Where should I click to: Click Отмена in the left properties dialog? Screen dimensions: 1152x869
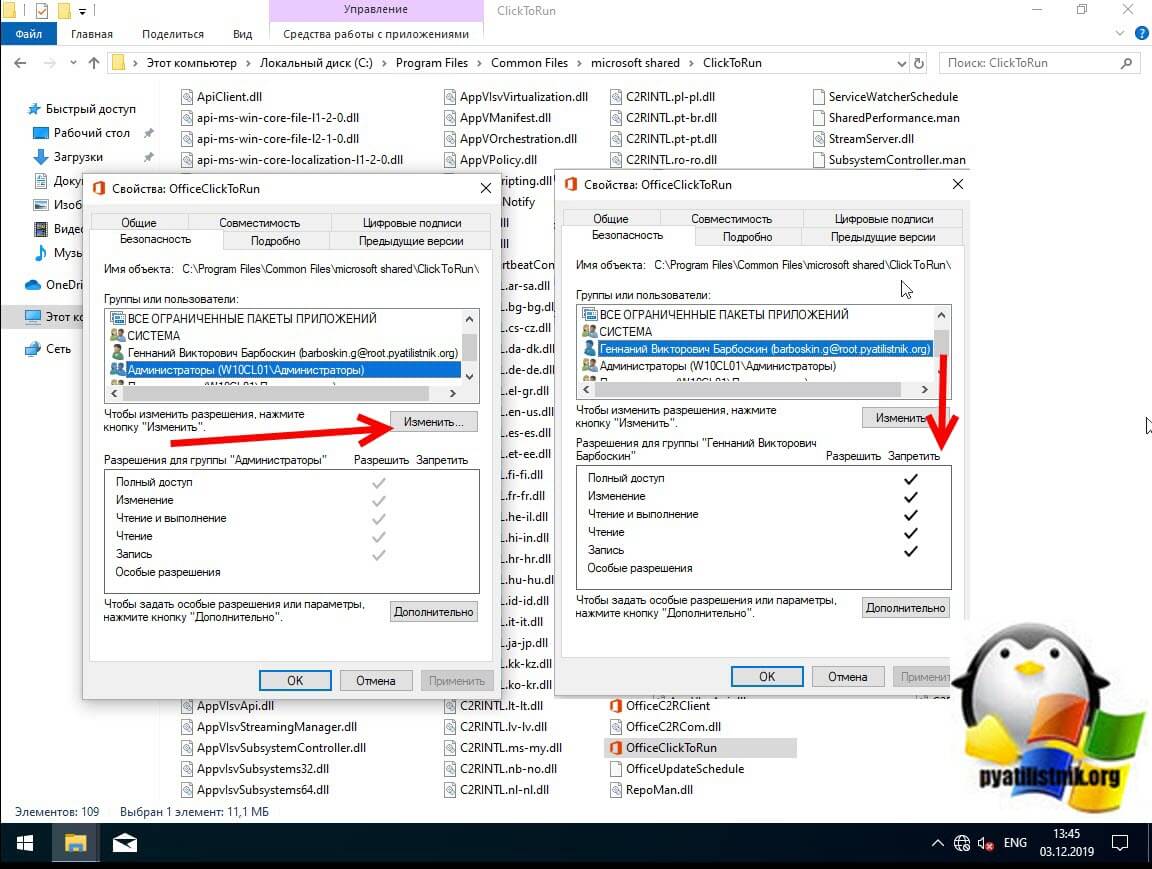coord(376,680)
